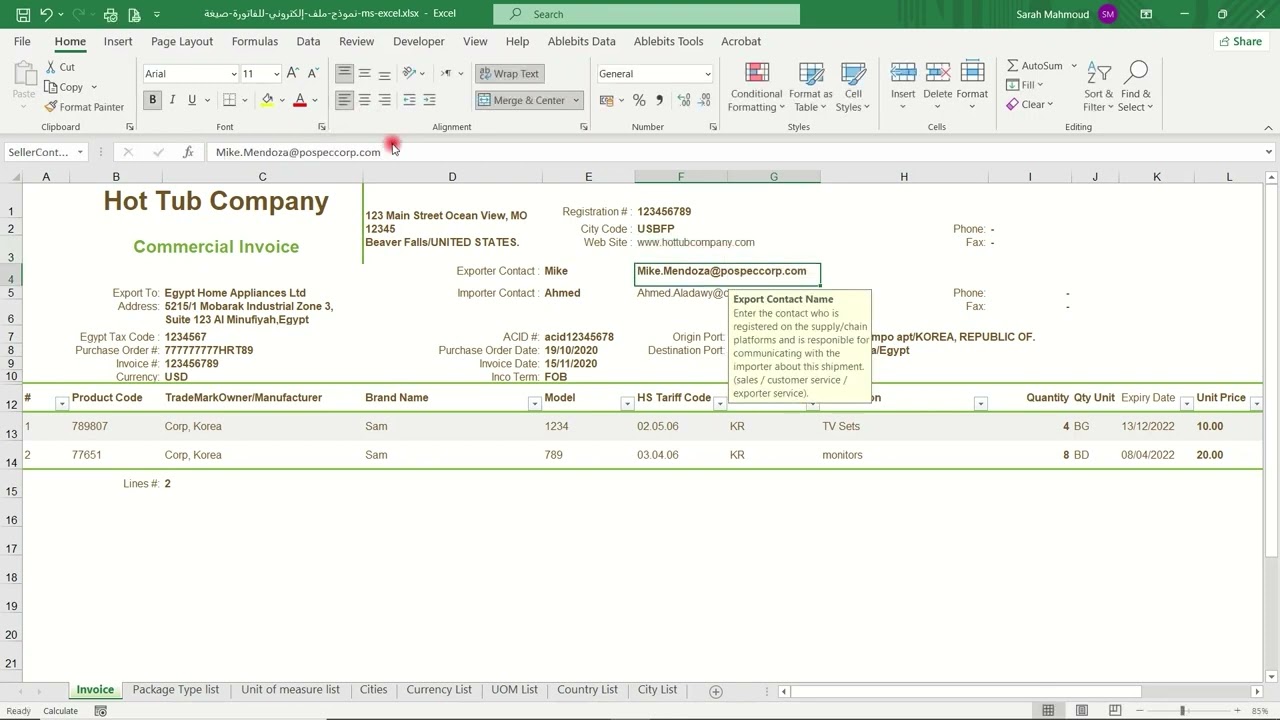
Task: Click the Align Left icon
Action: pyautogui.click(x=344, y=100)
